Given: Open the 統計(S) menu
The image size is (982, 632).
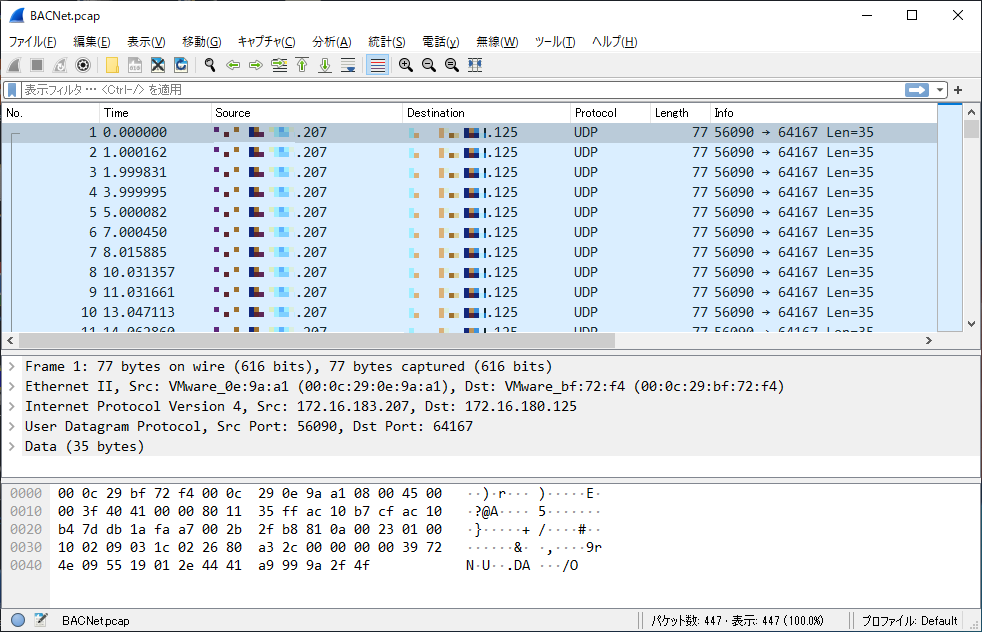Looking at the screenshot, I should [x=386, y=42].
